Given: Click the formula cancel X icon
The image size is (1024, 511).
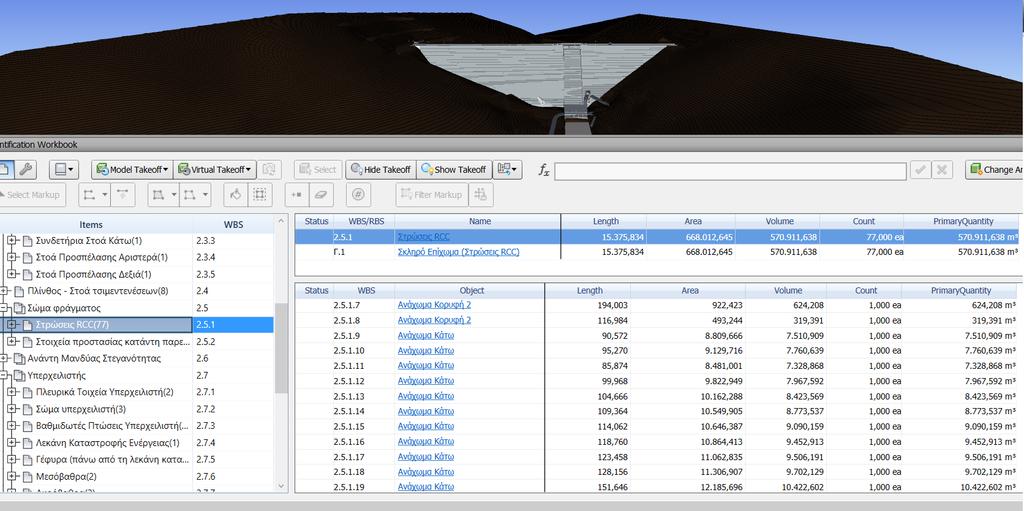Looking at the screenshot, I should pos(942,170).
